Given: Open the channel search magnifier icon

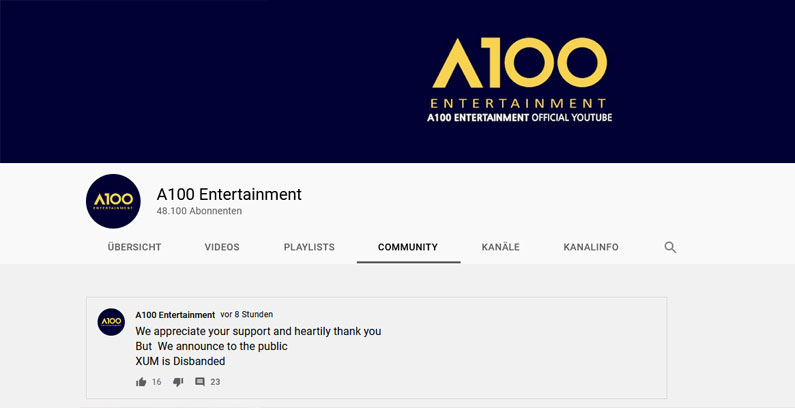Looking at the screenshot, I should (670, 247).
